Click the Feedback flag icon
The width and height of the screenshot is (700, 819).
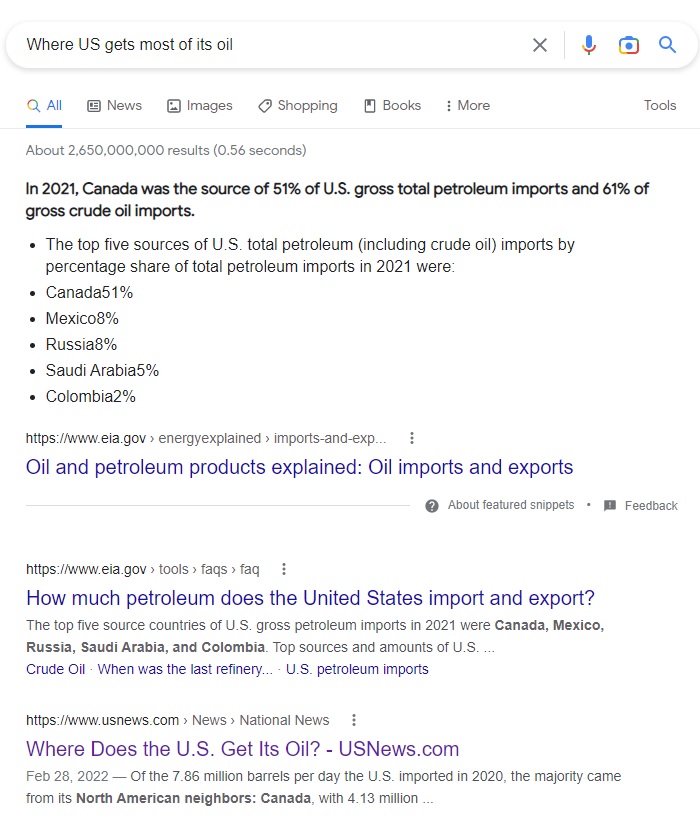(610, 506)
